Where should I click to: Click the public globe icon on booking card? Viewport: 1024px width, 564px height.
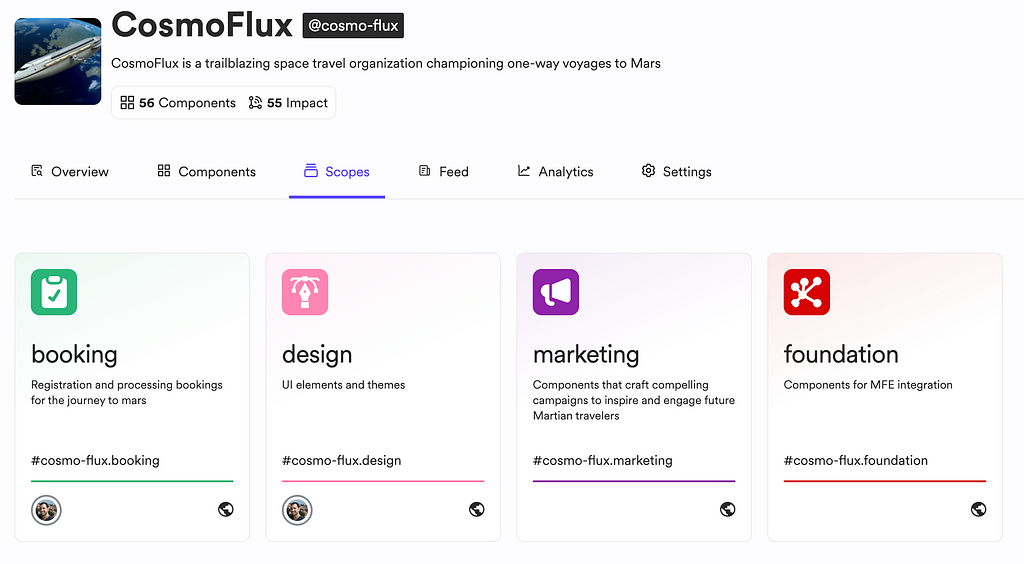(x=226, y=509)
